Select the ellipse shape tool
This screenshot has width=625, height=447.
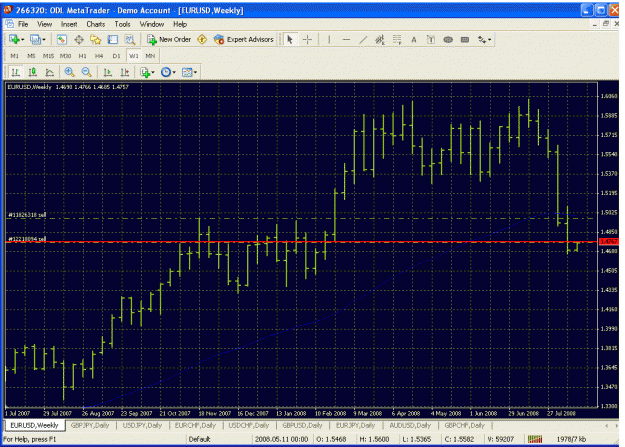click(x=448, y=39)
